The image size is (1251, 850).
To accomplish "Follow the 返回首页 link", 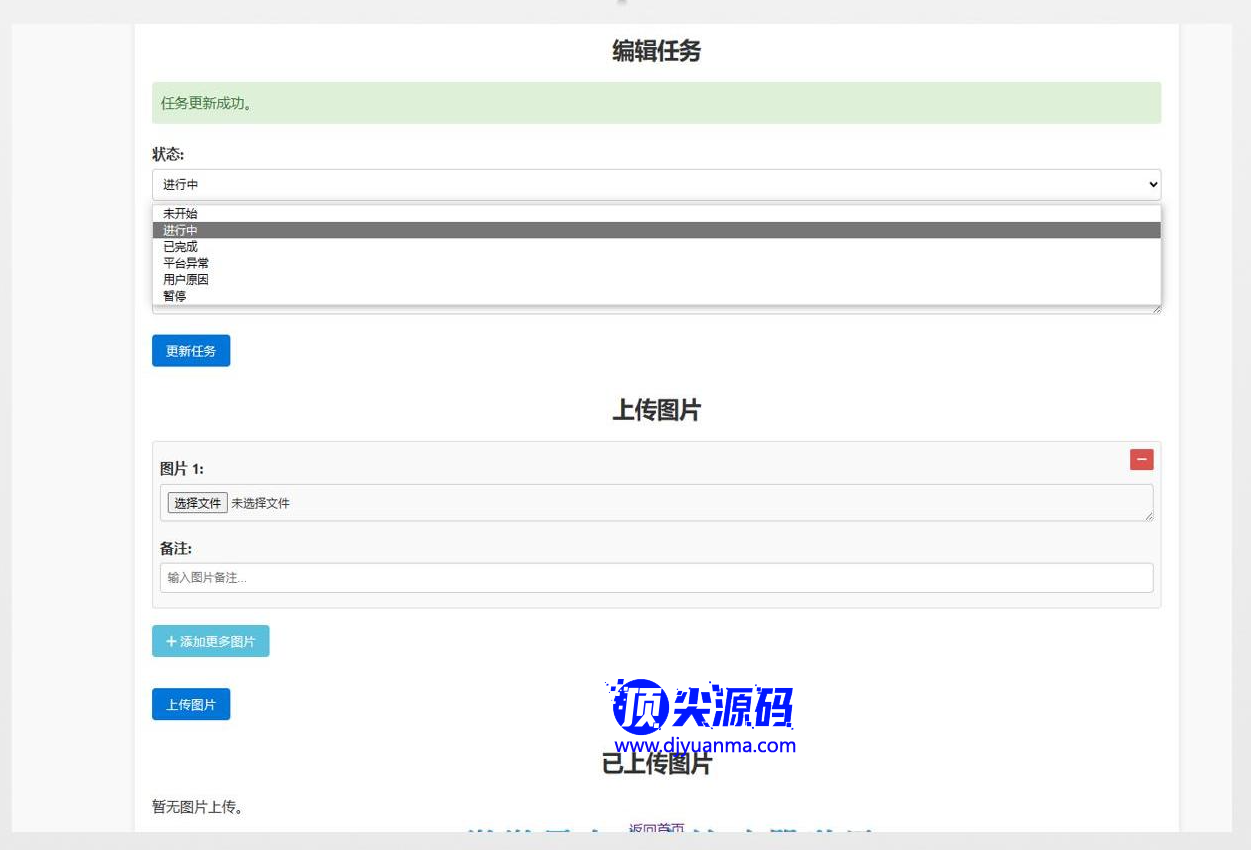I will point(656,829).
